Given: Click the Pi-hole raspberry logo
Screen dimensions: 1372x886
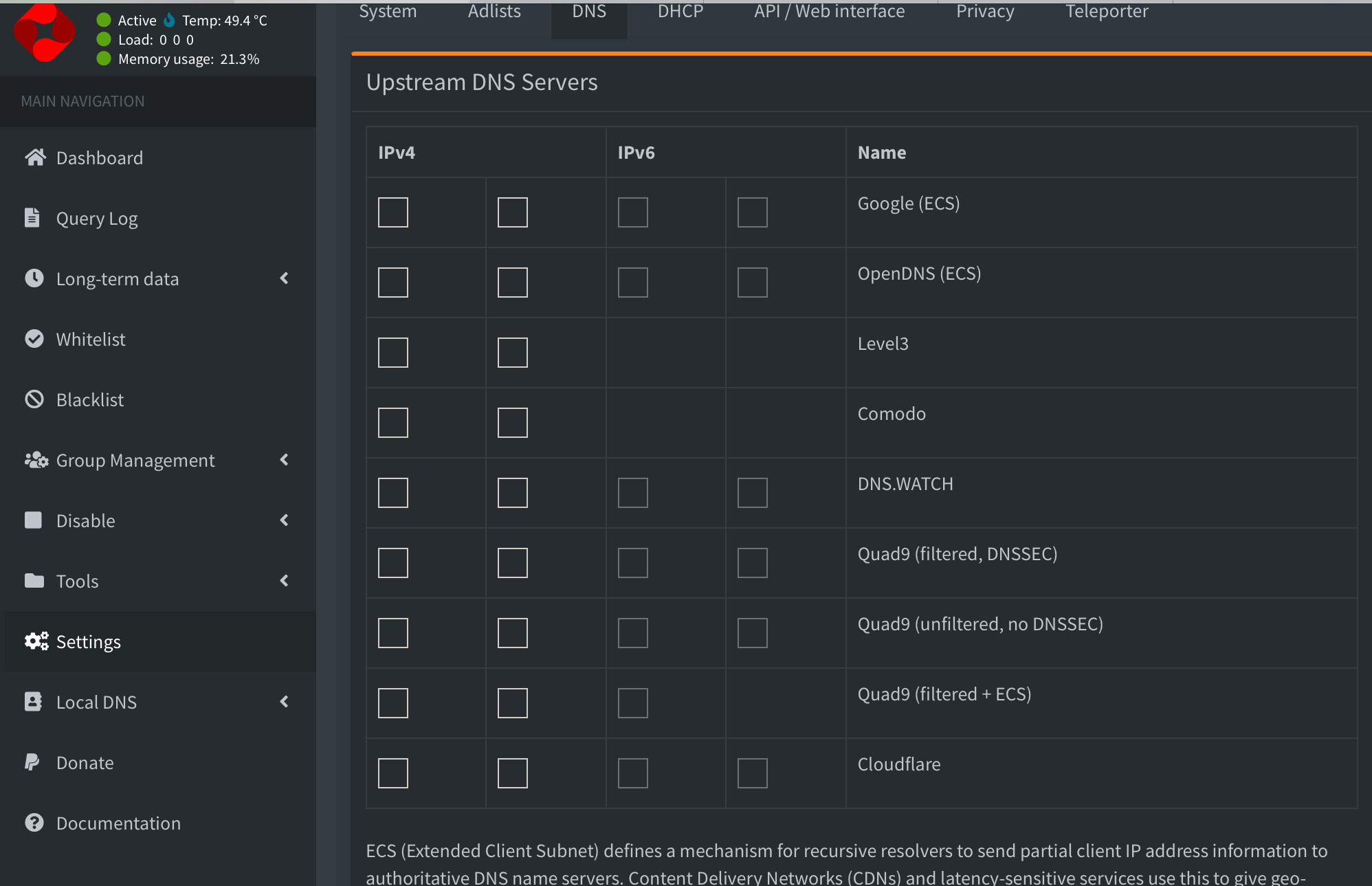Looking at the screenshot, I should tap(45, 32).
